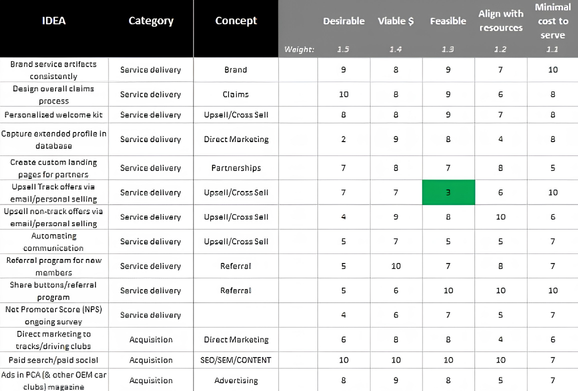The height and width of the screenshot is (391, 578).
Task: Select Viable score 6 in NPS survey row
Action: (396, 315)
